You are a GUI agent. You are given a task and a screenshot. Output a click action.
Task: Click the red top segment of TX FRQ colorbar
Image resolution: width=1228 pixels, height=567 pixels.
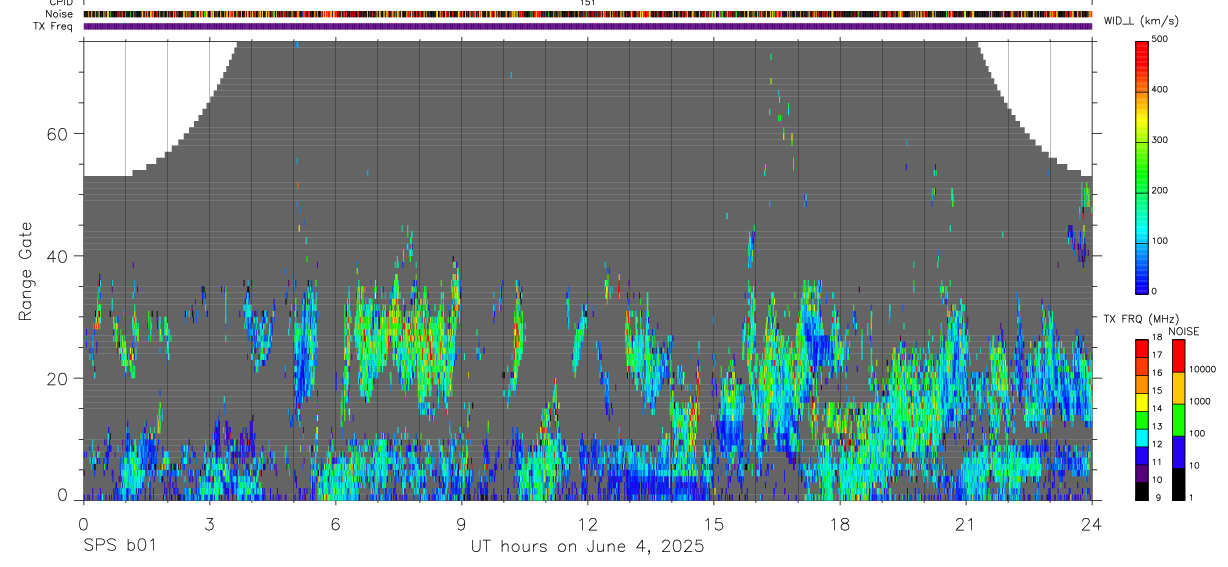point(1142,347)
